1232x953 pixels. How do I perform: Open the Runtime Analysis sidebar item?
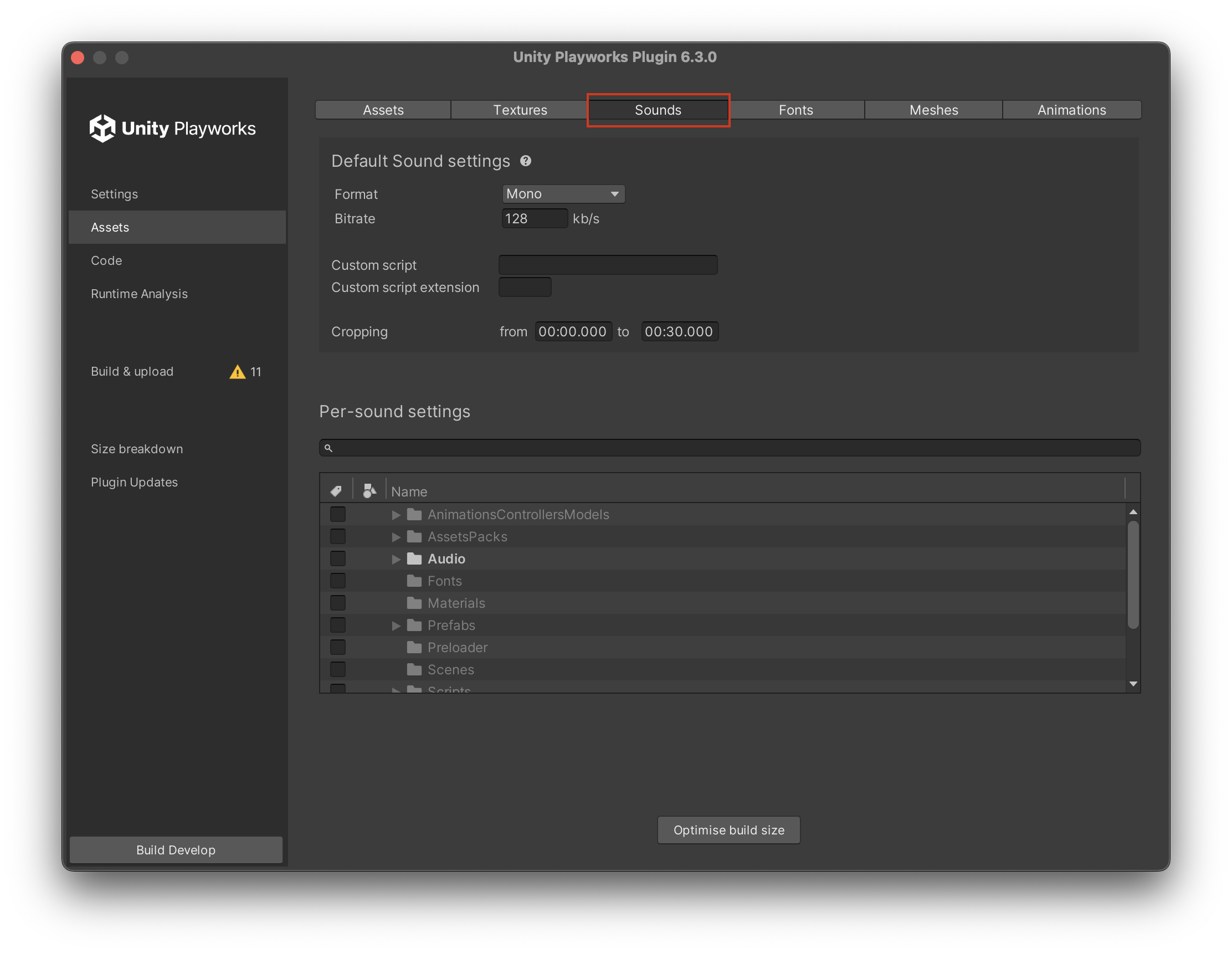[x=140, y=294]
